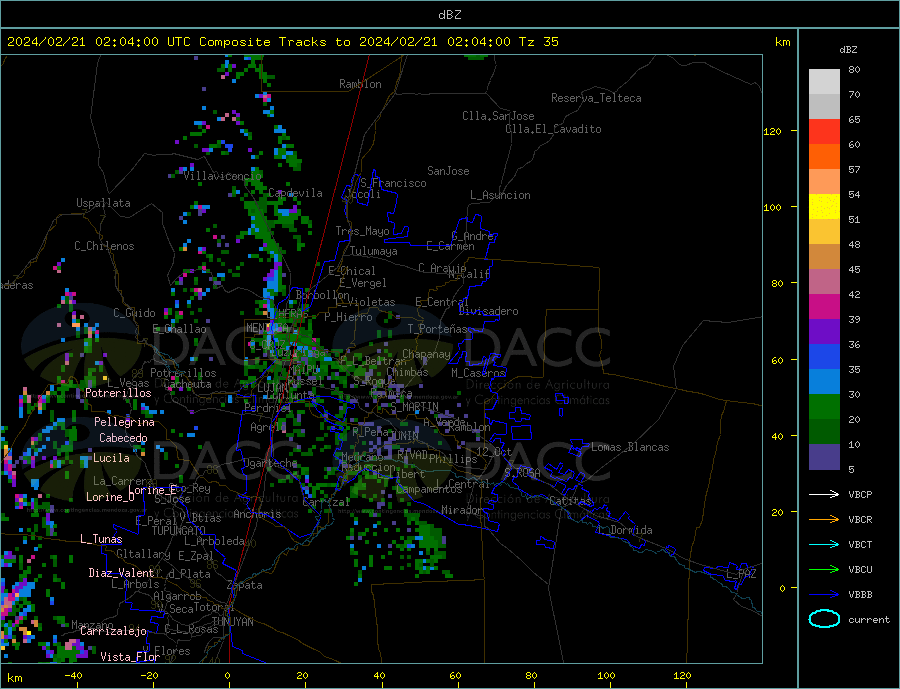Click the 120 km mark on right axis

(772, 131)
